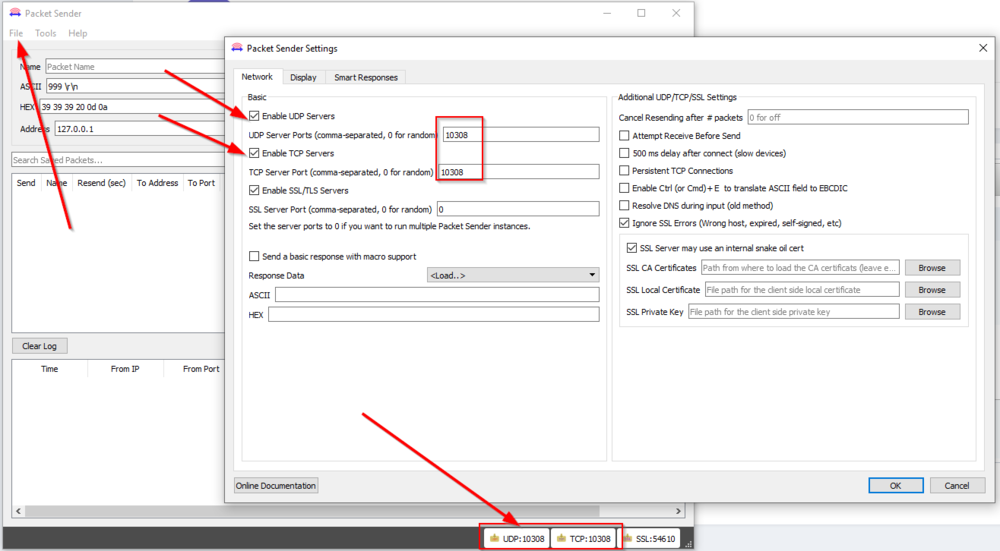Click the Address field showing 127.0.0.1
The width and height of the screenshot is (1000, 551).
[140, 128]
